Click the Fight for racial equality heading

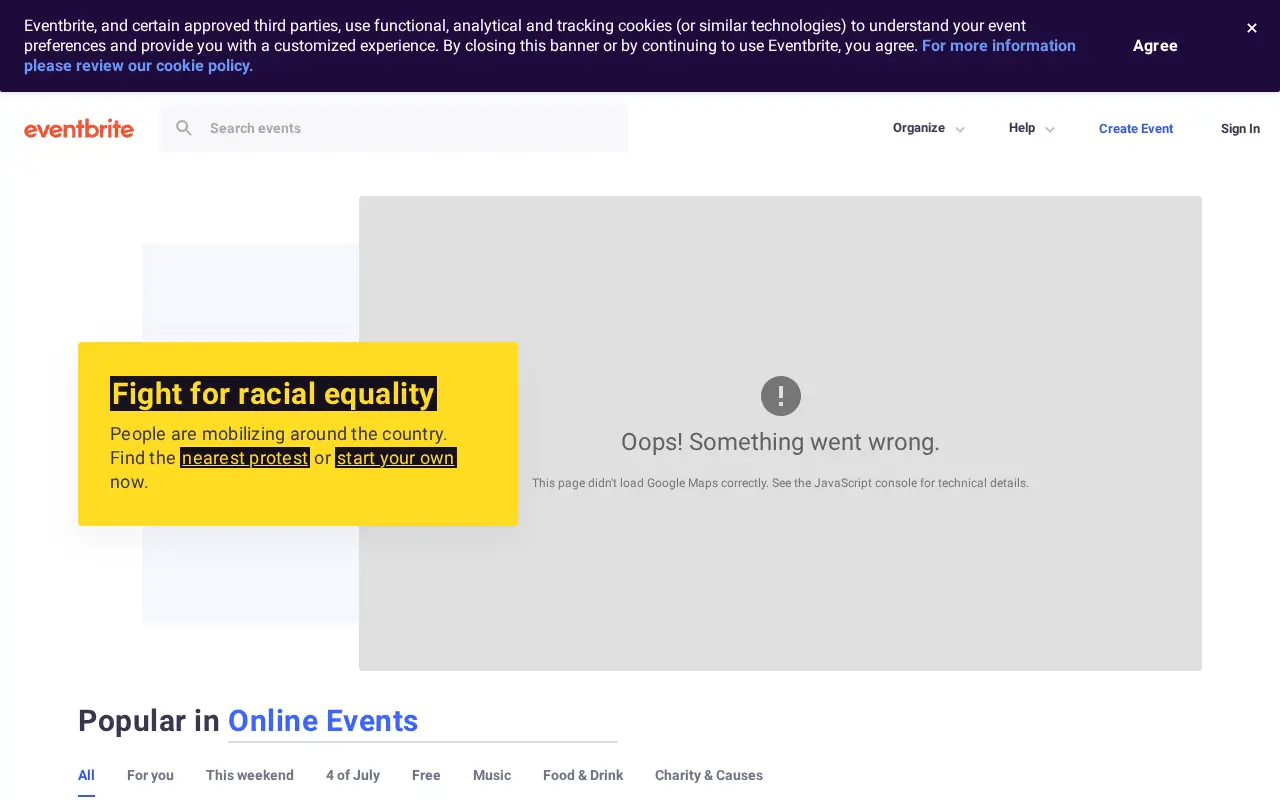point(273,394)
